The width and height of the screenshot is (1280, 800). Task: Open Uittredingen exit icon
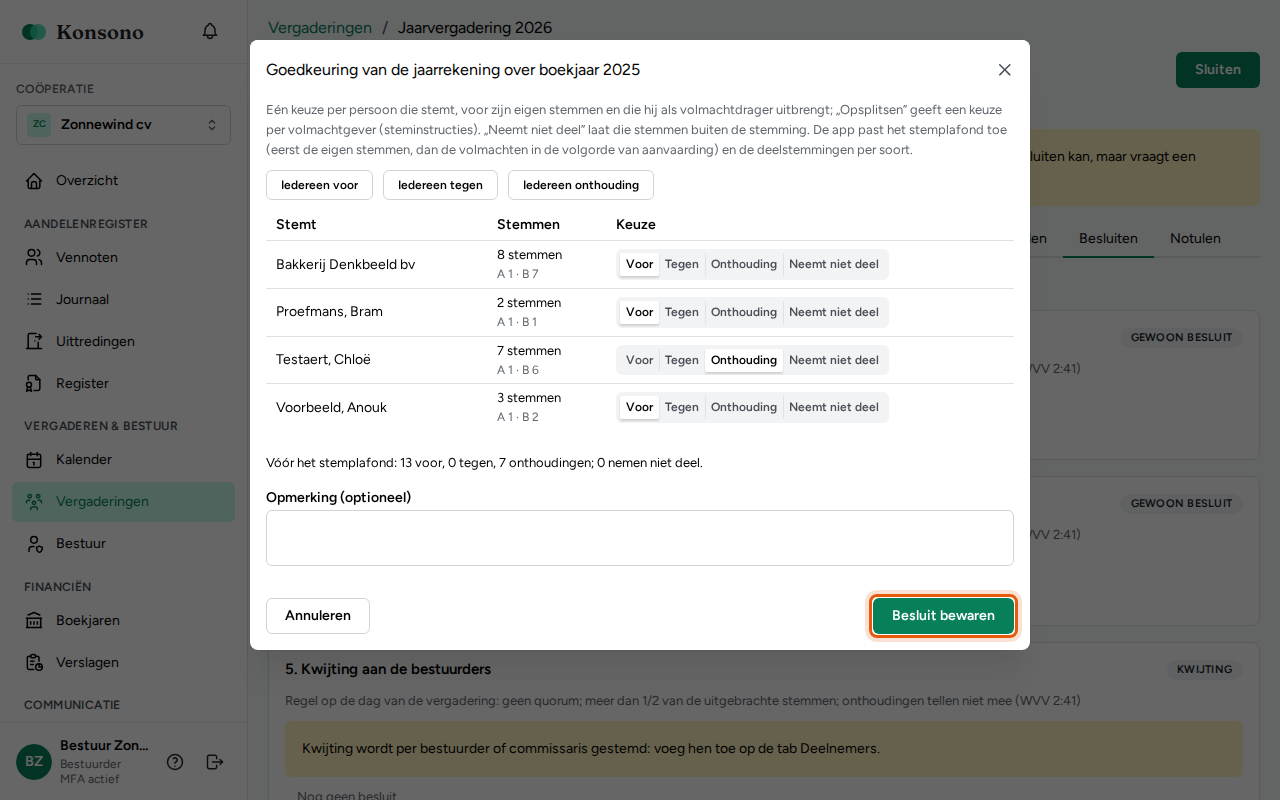tap(34, 342)
